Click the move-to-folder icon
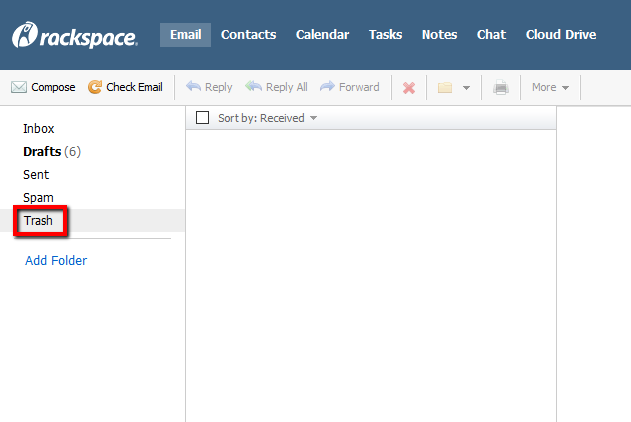The width and height of the screenshot is (631, 422). click(x=445, y=87)
